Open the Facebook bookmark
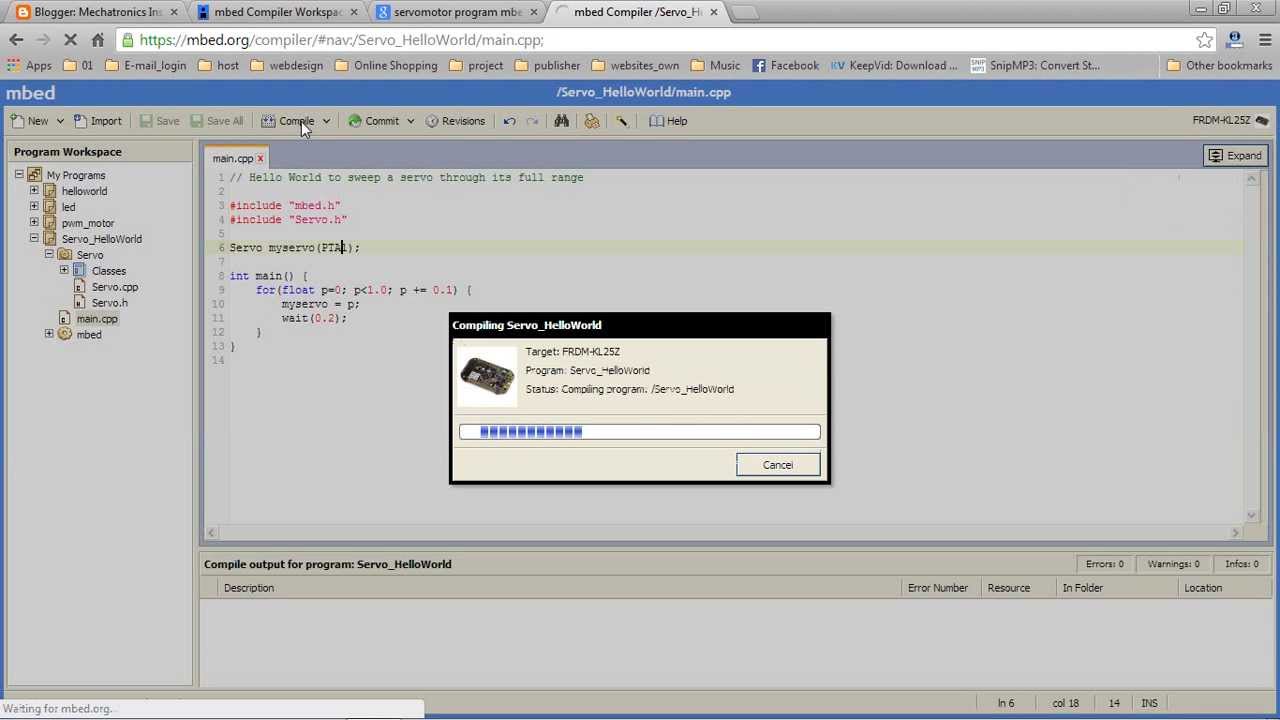Viewport: 1280px width, 720px height. (x=785, y=65)
